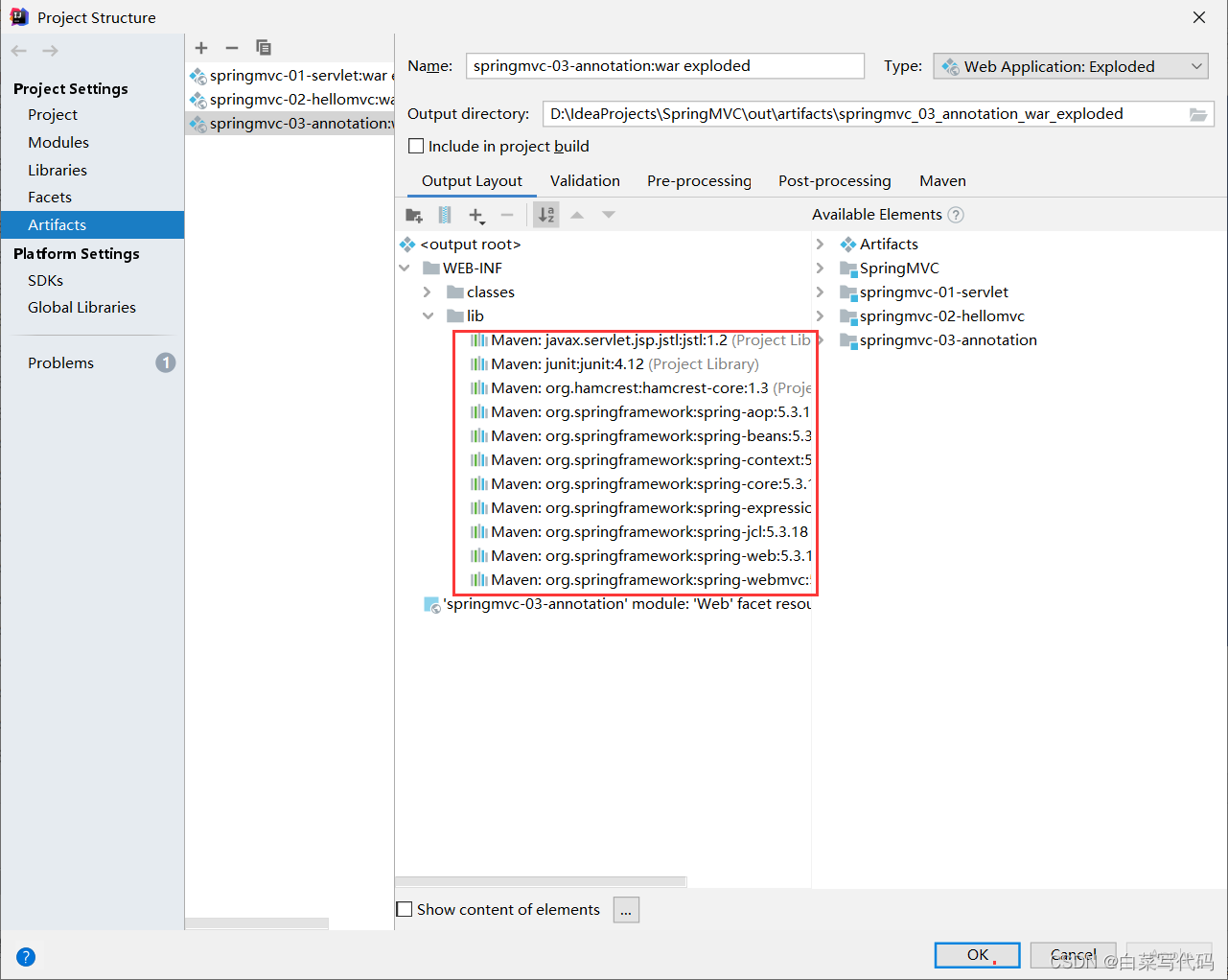Open SDKs platform settings

tap(46, 281)
